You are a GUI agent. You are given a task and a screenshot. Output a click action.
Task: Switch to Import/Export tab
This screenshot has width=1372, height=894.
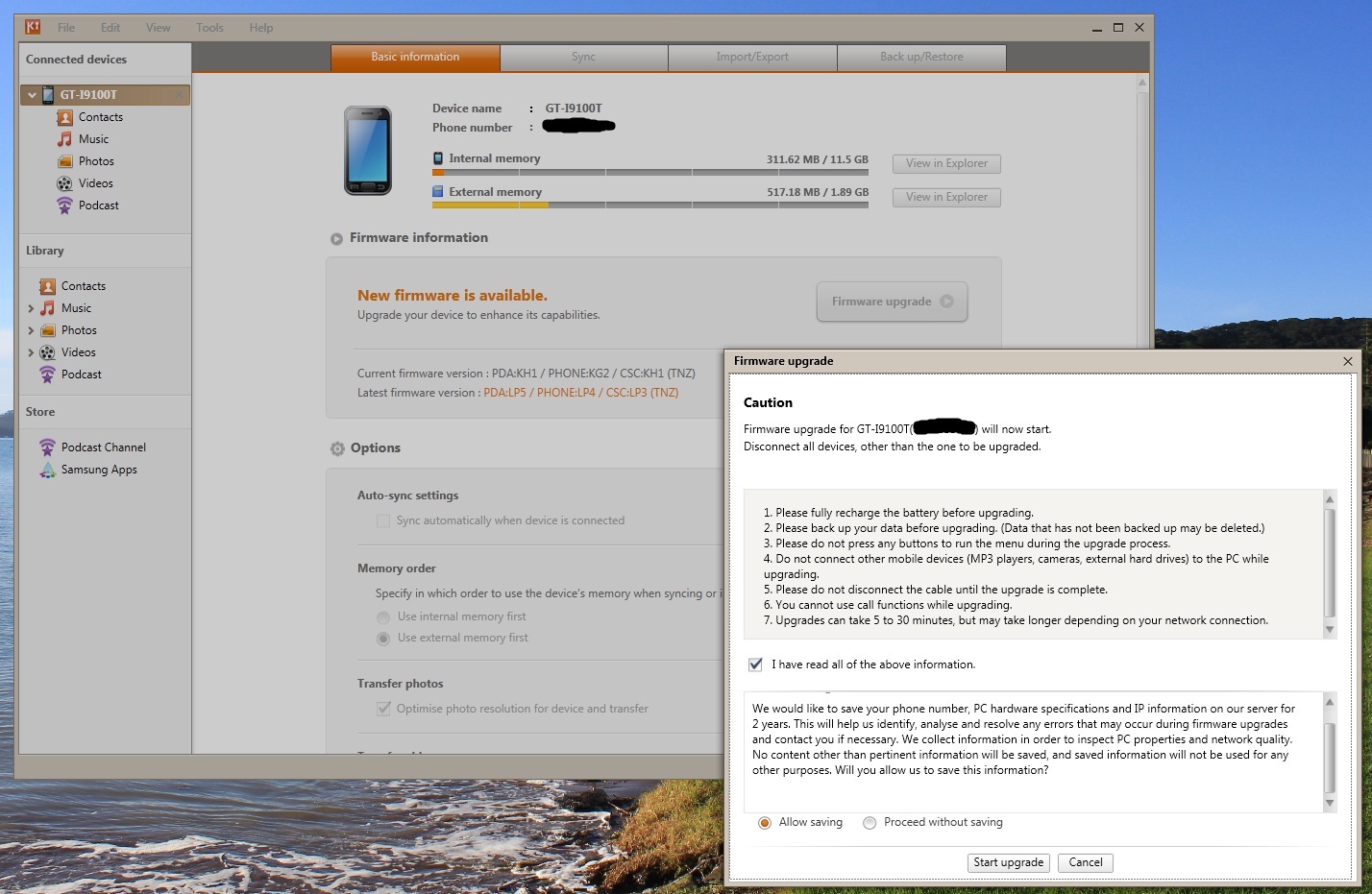coord(752,58)
